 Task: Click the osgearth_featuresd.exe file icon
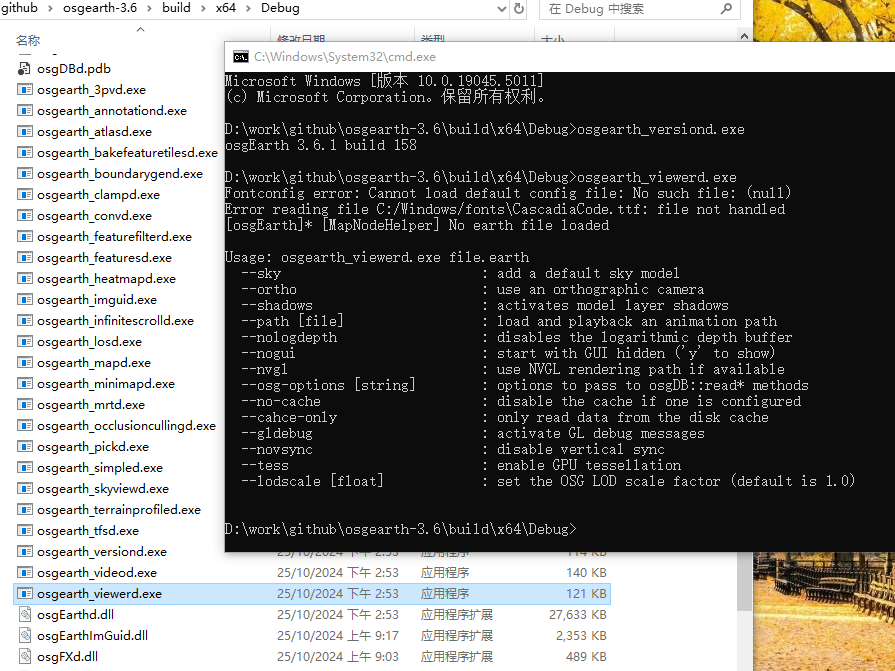[24, 257]
